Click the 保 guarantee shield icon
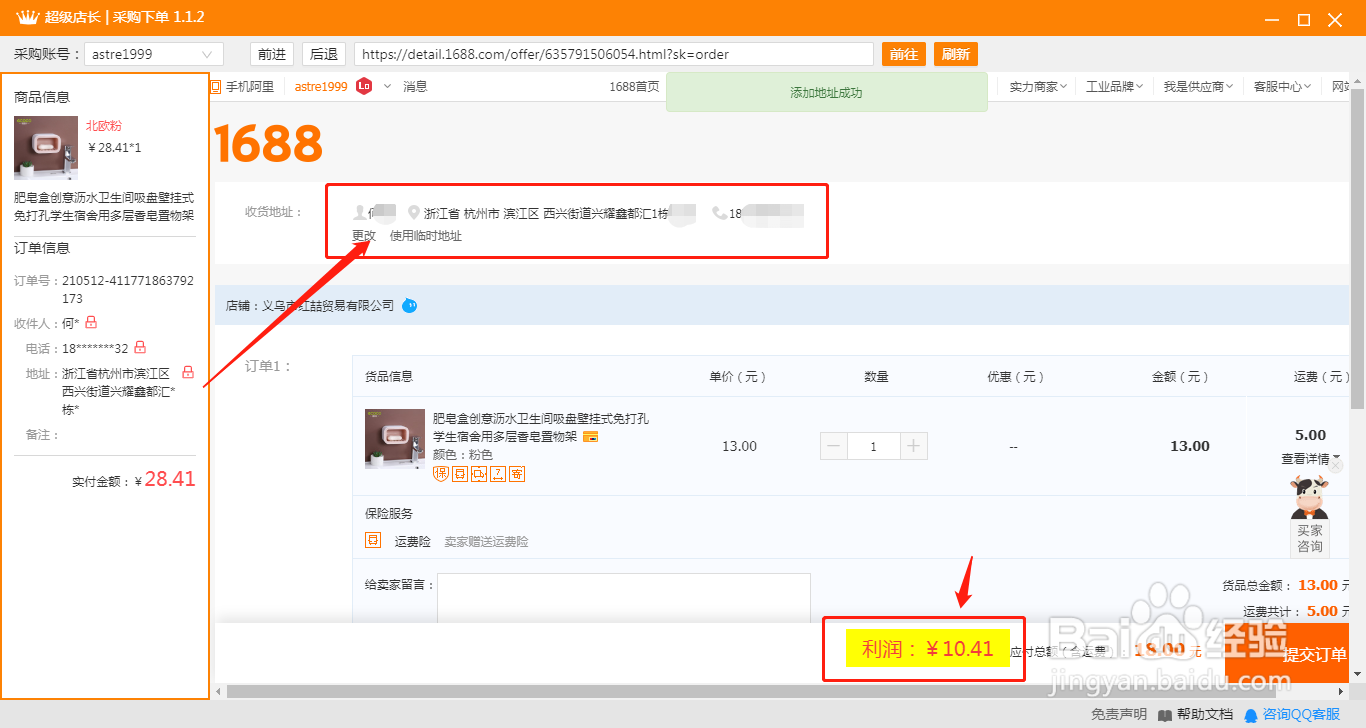Screen dimensions: 1366x728 point(441,474)
